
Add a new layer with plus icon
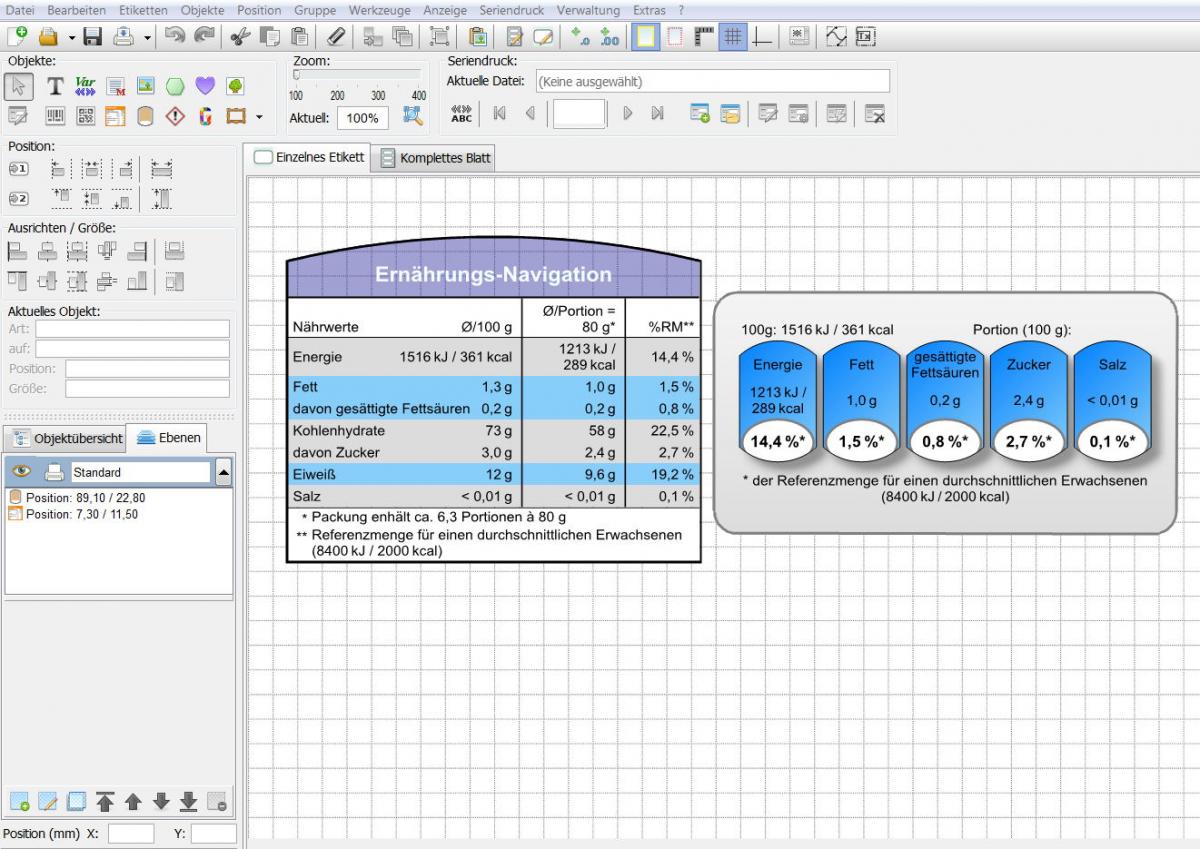pos(19,802)
